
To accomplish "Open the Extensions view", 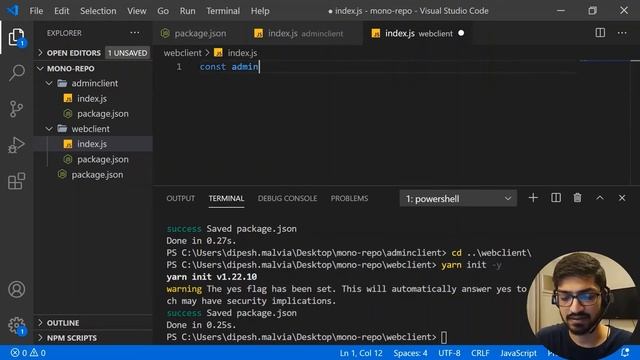I will (16, 181).
